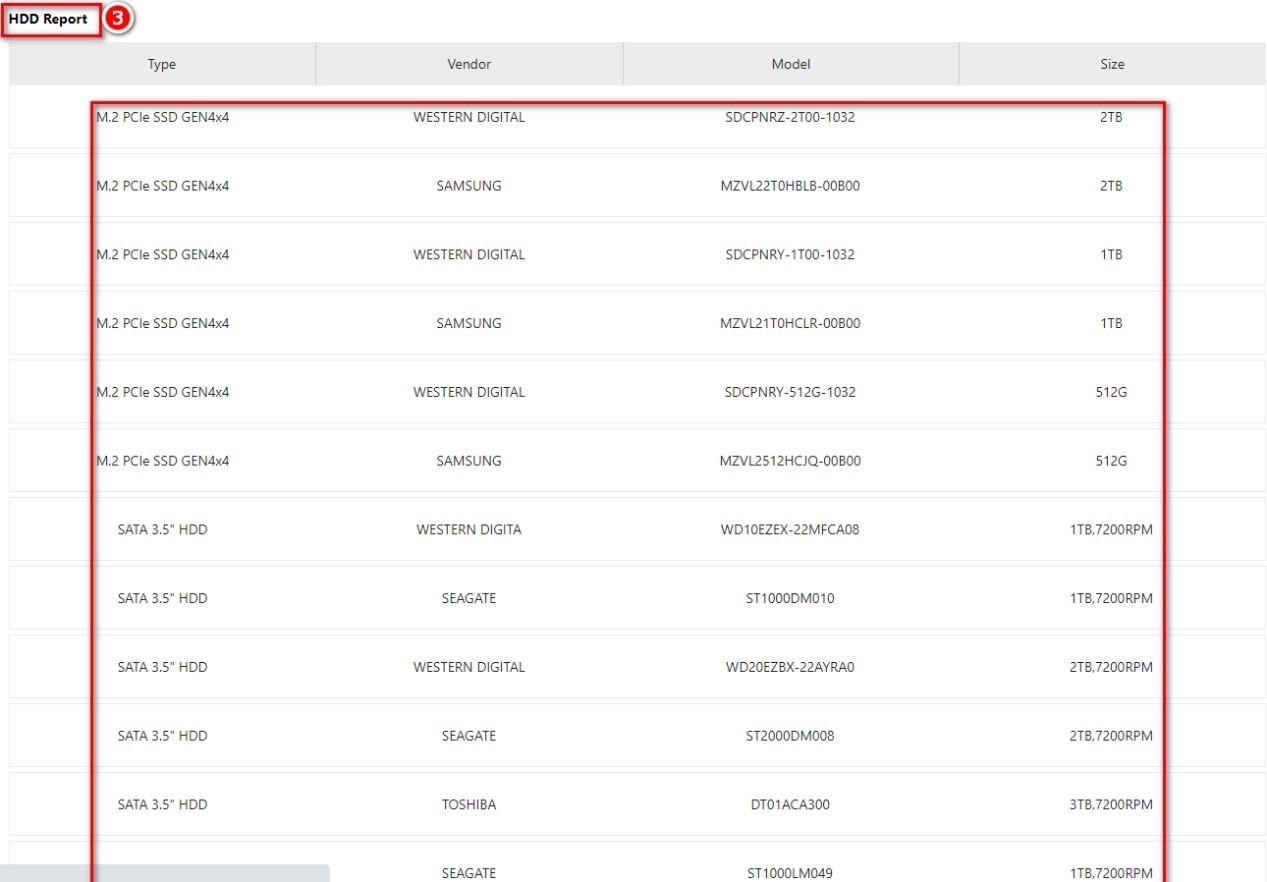
Task: Click vendor SAMSUNG in MZVL22T0HBLB-00B00 row
Action: (469, 186)
